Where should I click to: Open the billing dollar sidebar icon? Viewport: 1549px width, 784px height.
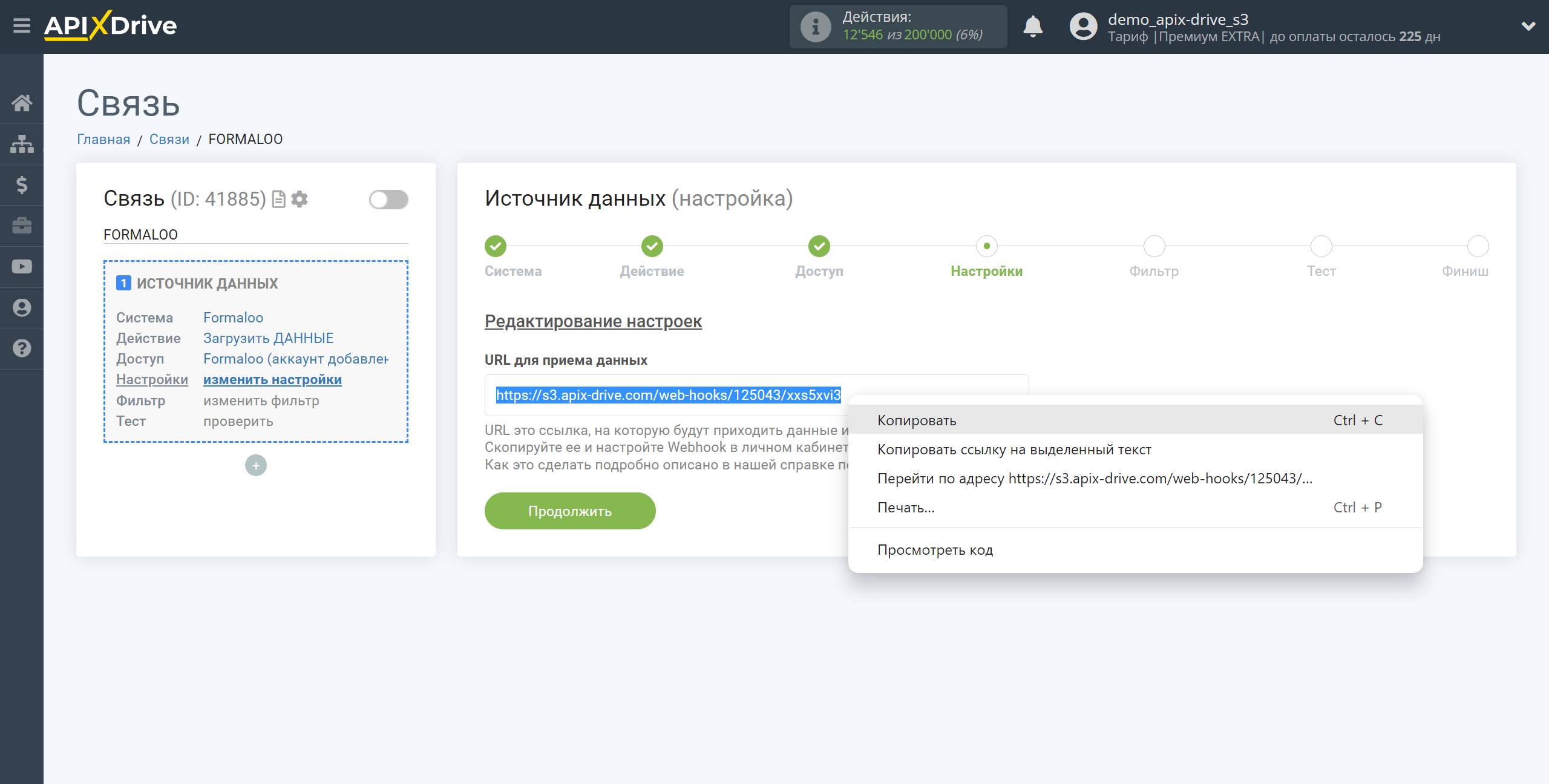click(x=22, y=185)
